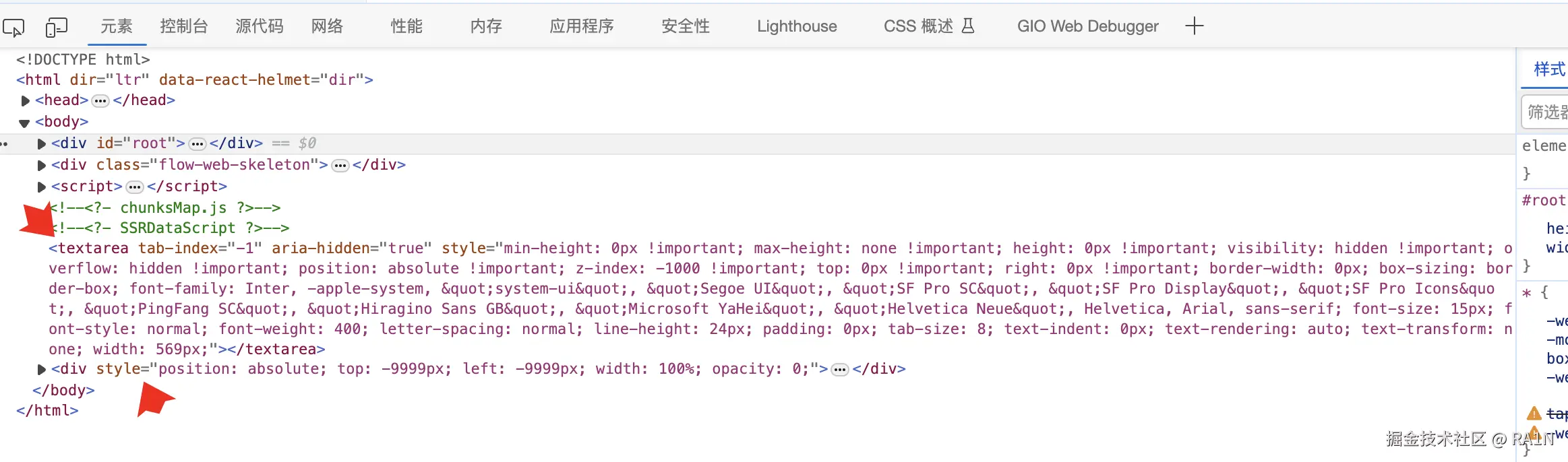Click ellipsis badge in root div

[x=198, y=144]
